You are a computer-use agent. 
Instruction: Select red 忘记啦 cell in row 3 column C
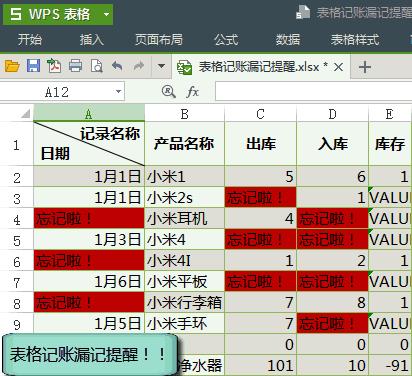[x=260, y=197]
